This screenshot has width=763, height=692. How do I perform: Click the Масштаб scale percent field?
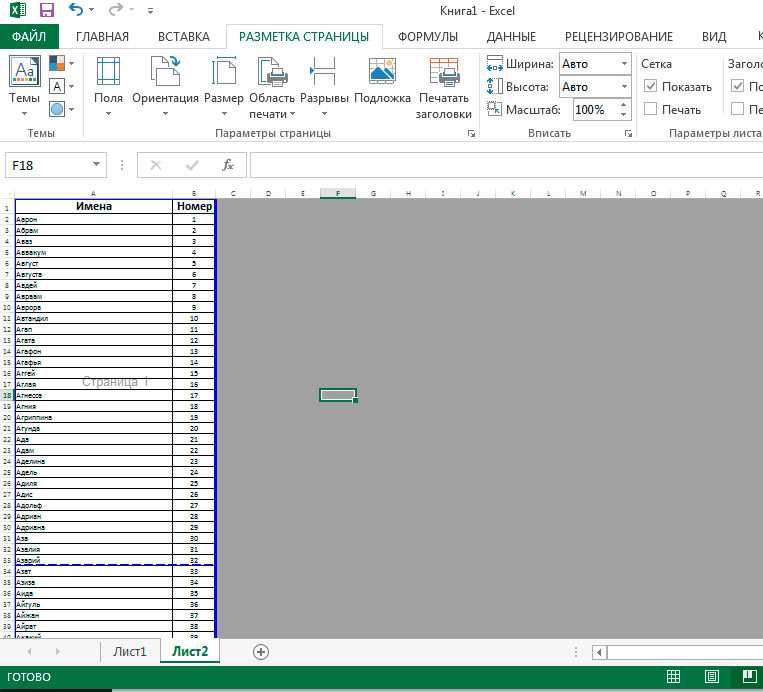pyautogui.click(x=595, y=109)
